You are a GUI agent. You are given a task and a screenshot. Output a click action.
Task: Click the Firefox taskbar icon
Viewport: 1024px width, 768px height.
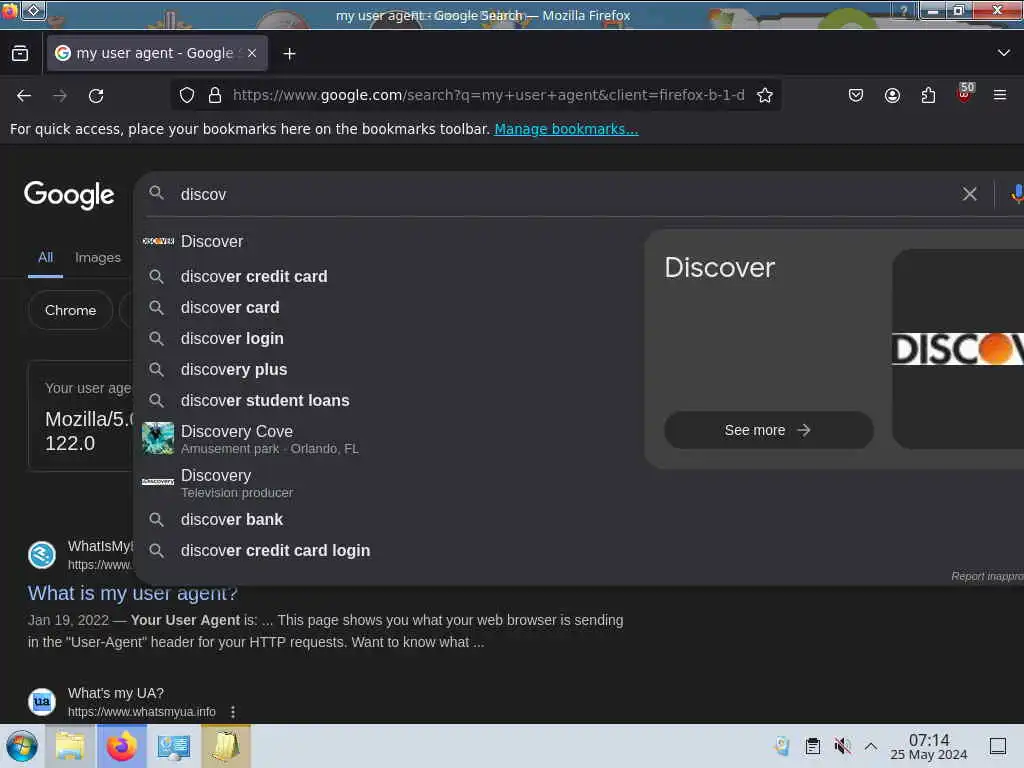point(121,746)
